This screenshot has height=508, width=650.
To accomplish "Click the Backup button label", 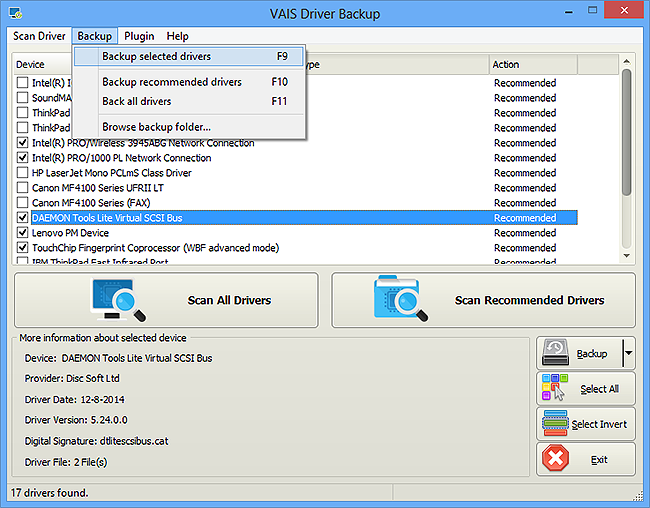I will pyautogui.click(x=592, y=353).
